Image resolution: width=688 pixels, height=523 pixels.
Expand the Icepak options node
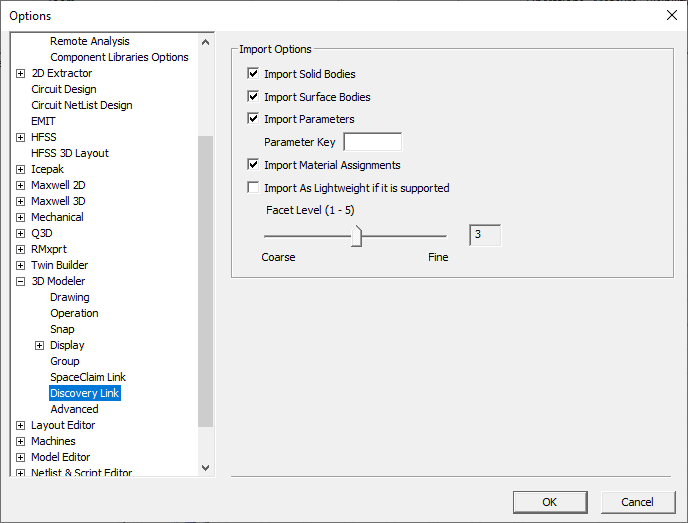click(21, 169)
